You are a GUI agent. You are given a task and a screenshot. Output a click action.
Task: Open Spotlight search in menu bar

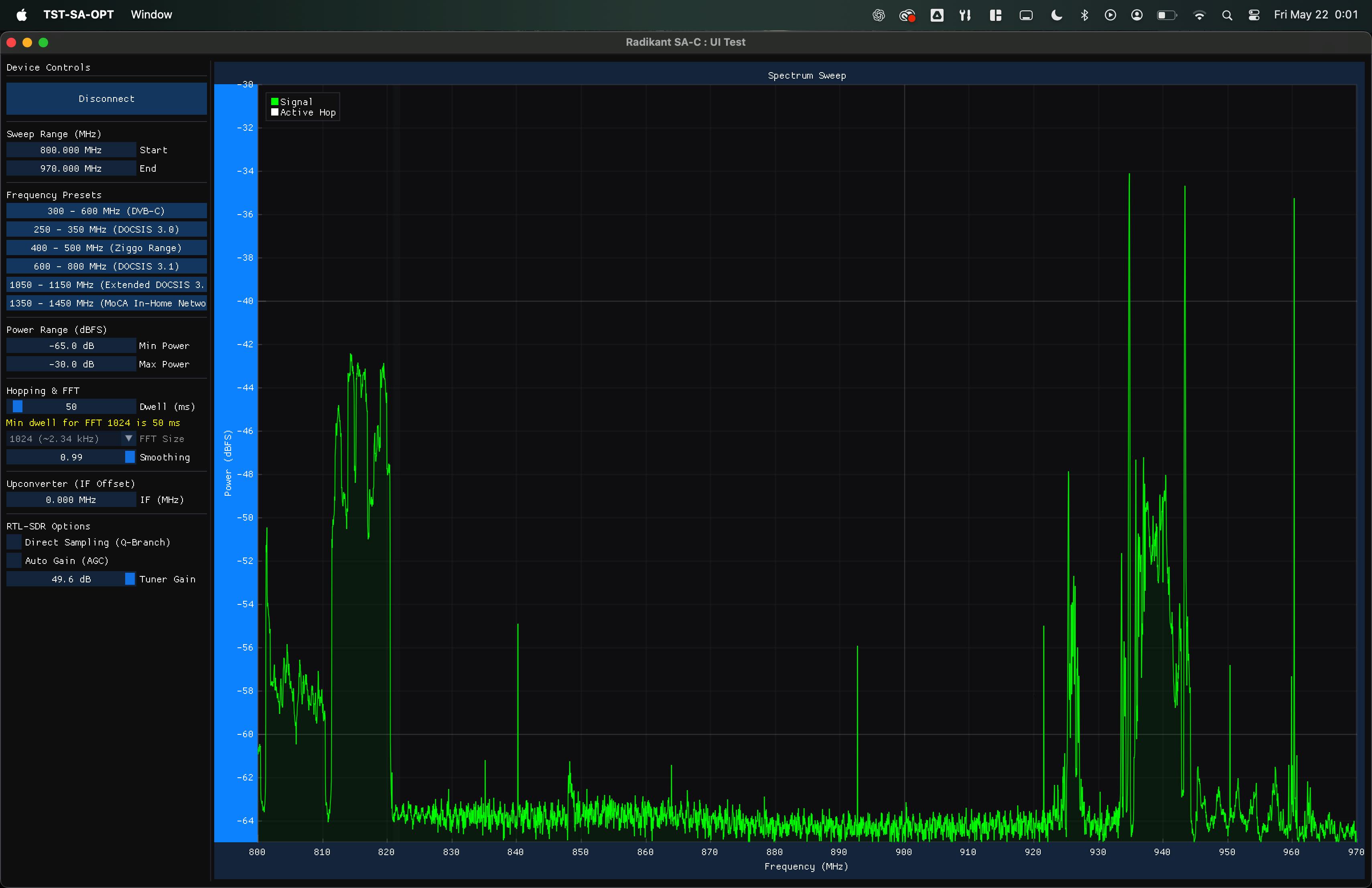click(1227, 15)
